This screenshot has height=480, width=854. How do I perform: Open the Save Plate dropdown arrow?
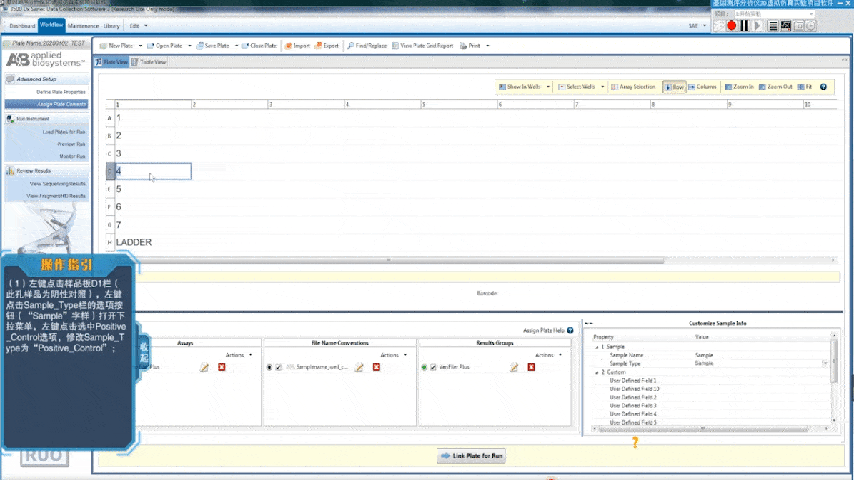pos(236,46)
